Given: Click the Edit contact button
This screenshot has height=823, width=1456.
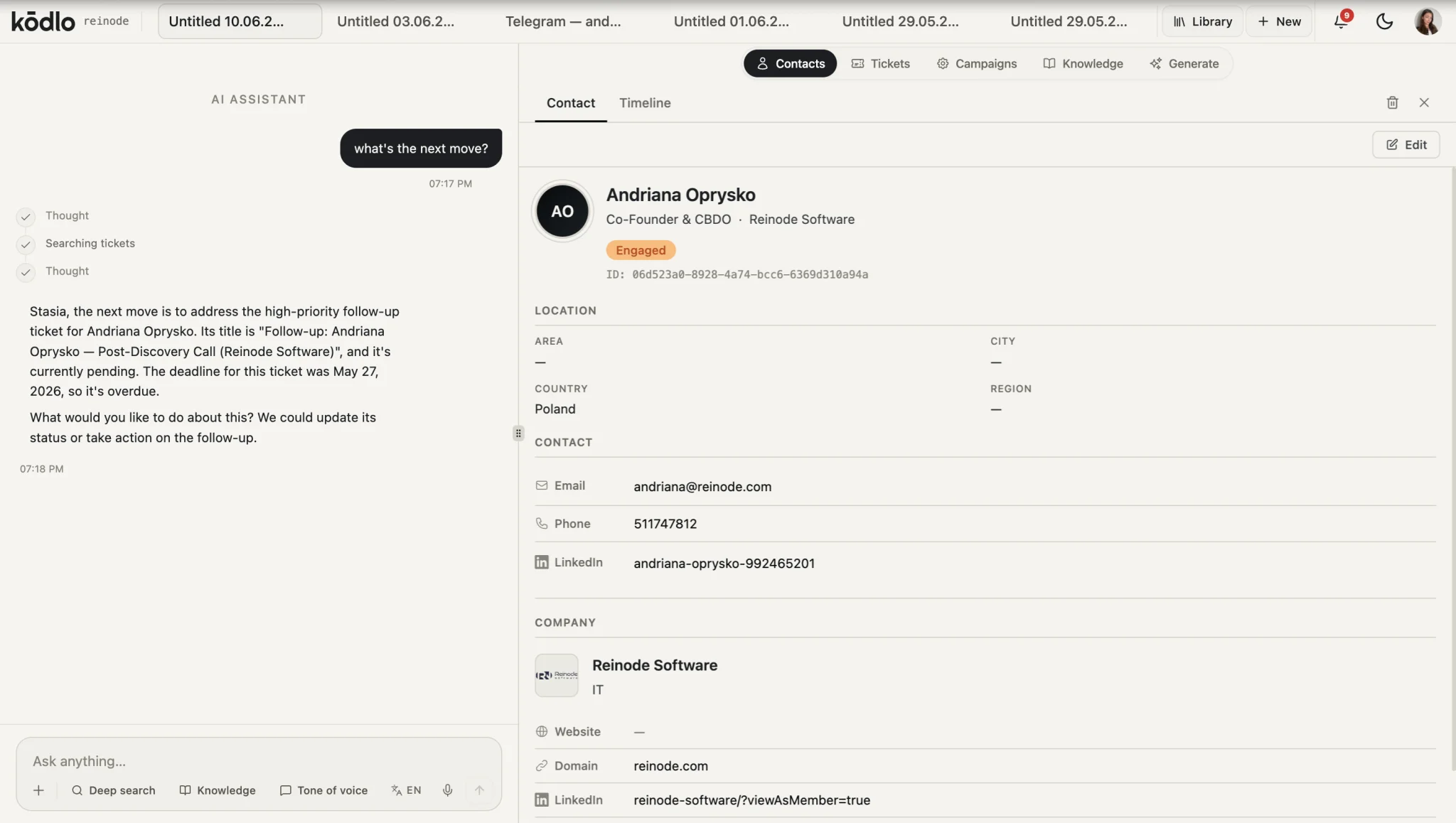Looking at the screenshot, I should pyautogui.click(x=1406, y=144).
